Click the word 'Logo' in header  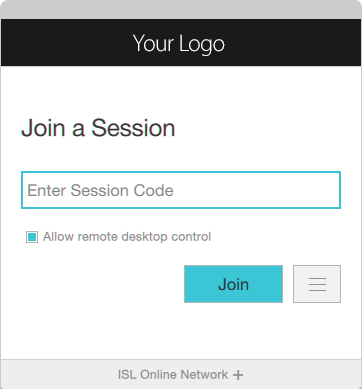pyautogui.click(x=202, y=44)
